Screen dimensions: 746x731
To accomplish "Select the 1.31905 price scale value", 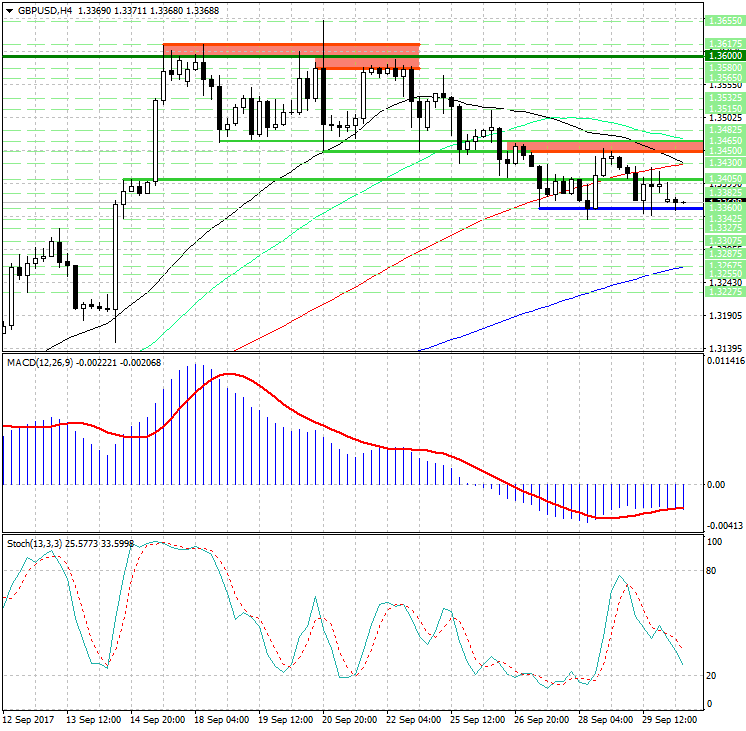I will [x=725, y=316].
